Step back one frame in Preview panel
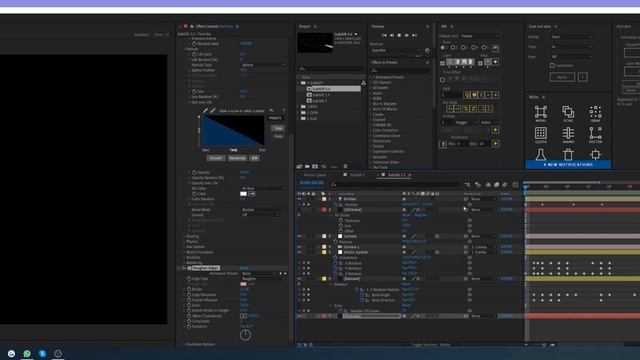The image size is (640, 360). [391, 36]
